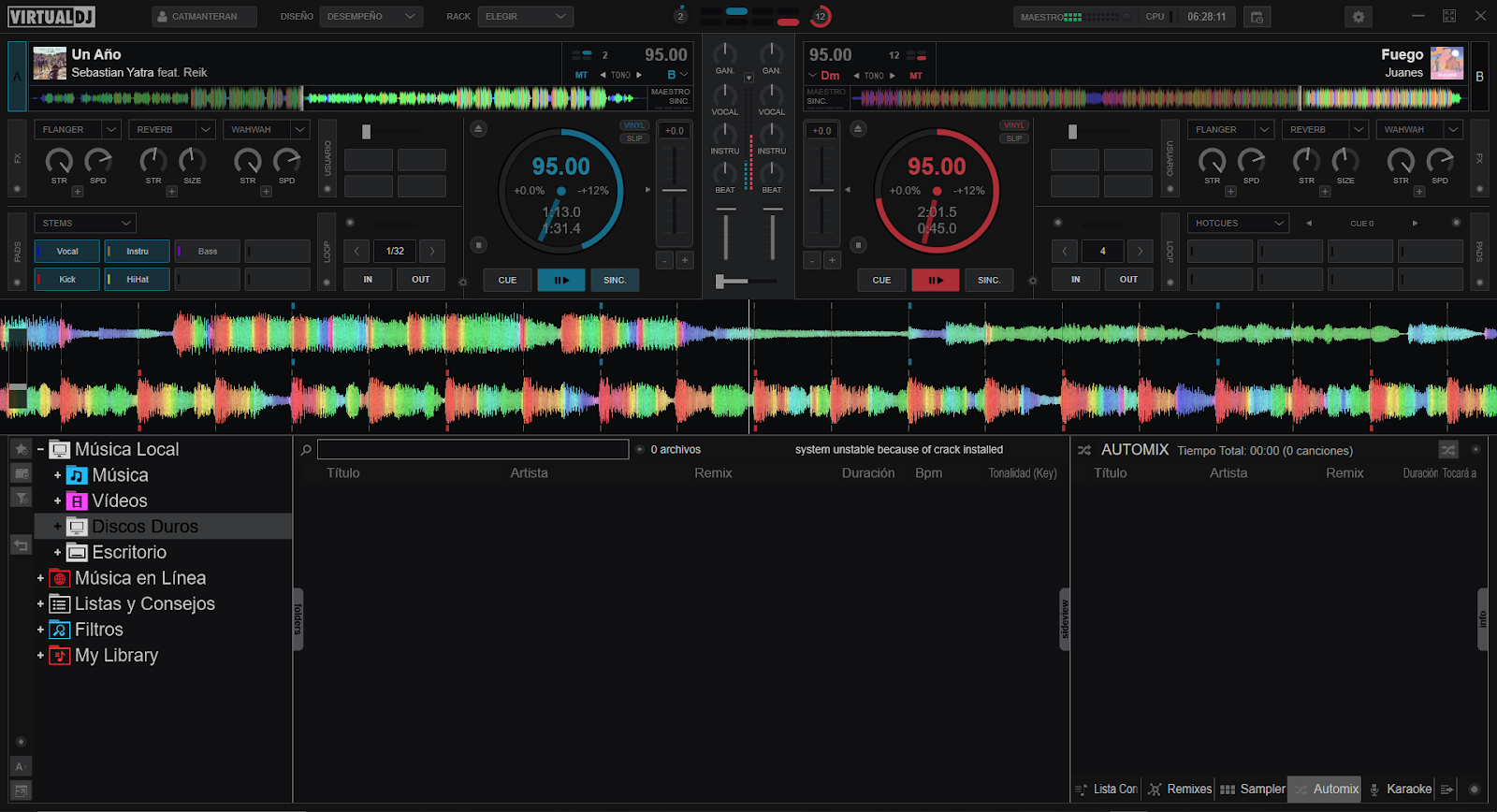Play/pause the left deck
1497x812 pixels.
561,280
